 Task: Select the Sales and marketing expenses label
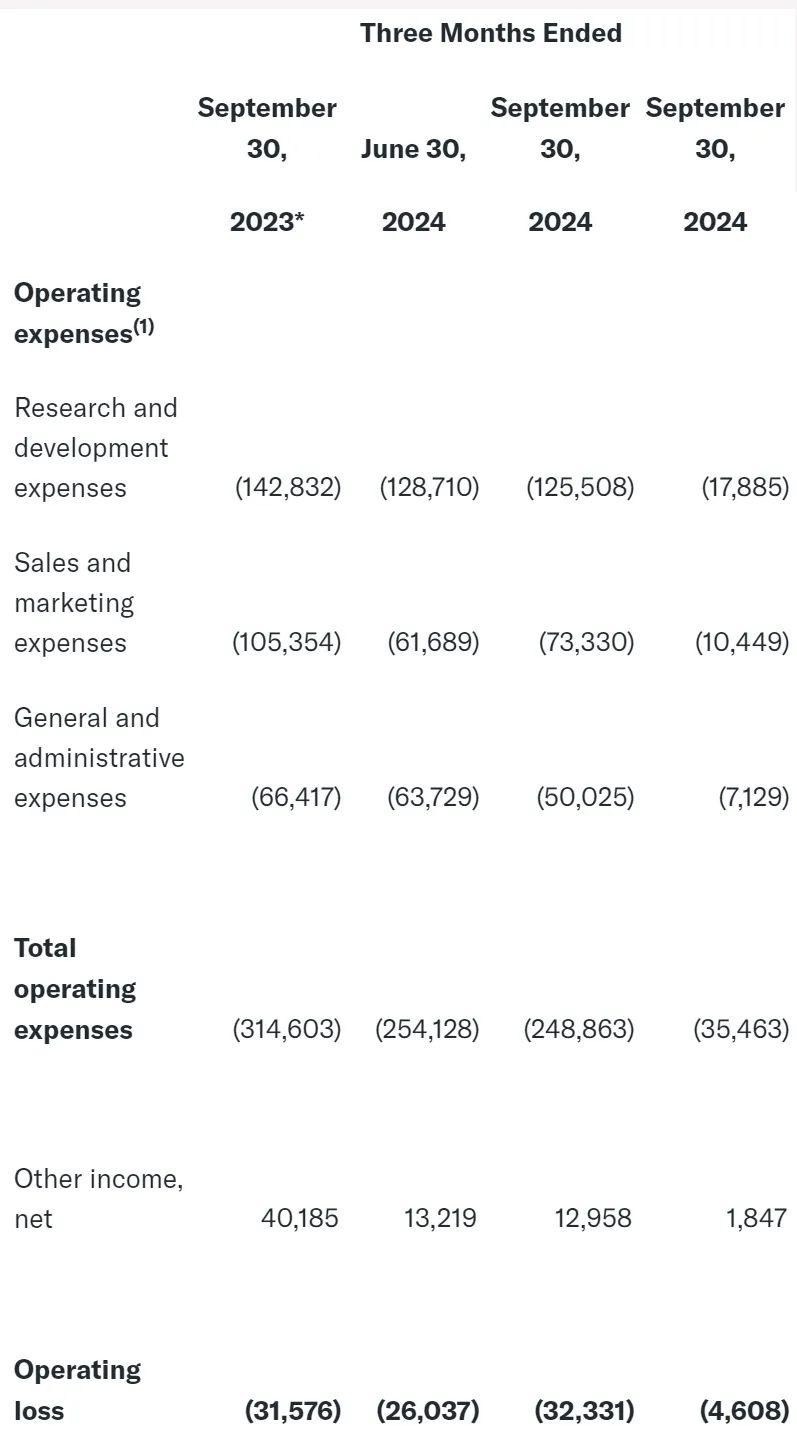click(74, 603)
